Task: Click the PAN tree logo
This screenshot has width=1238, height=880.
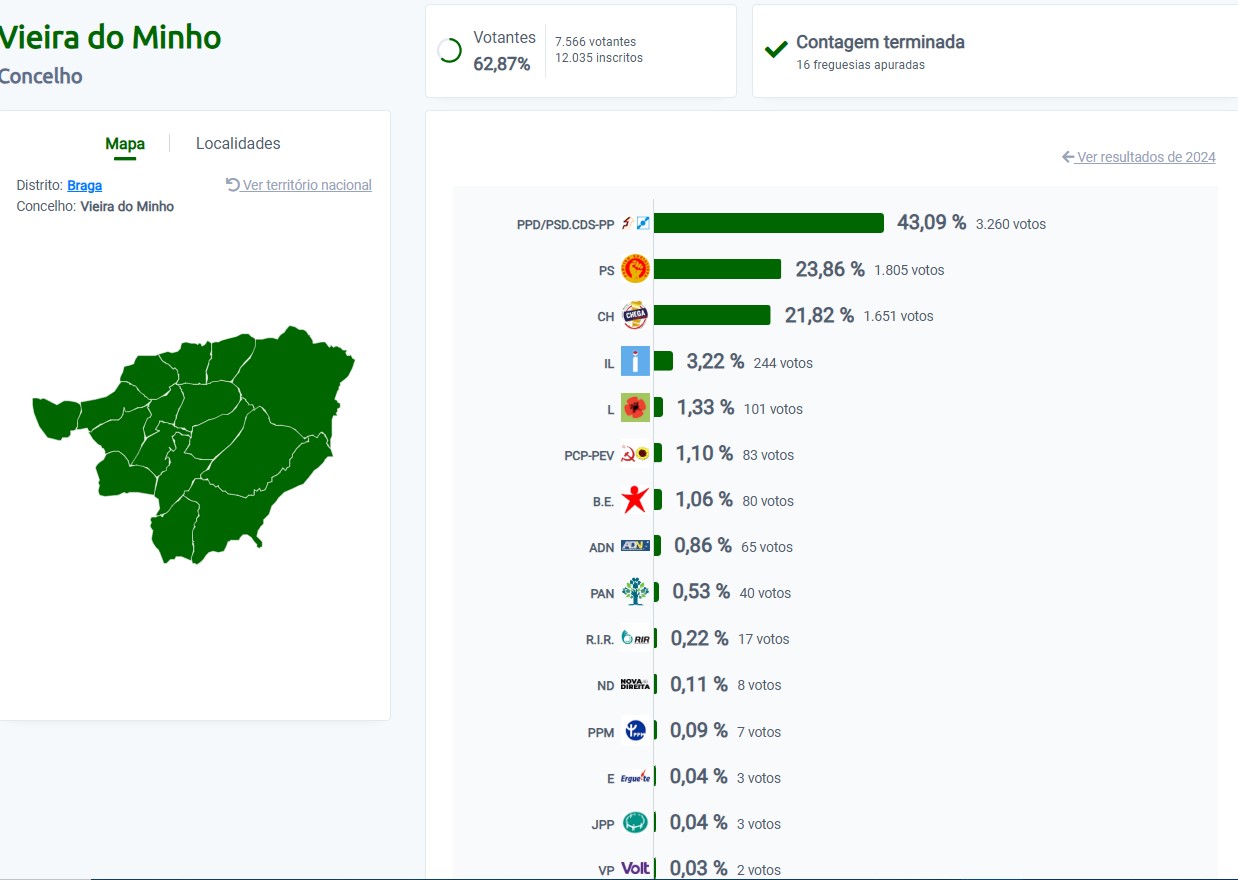Action: 635,592
